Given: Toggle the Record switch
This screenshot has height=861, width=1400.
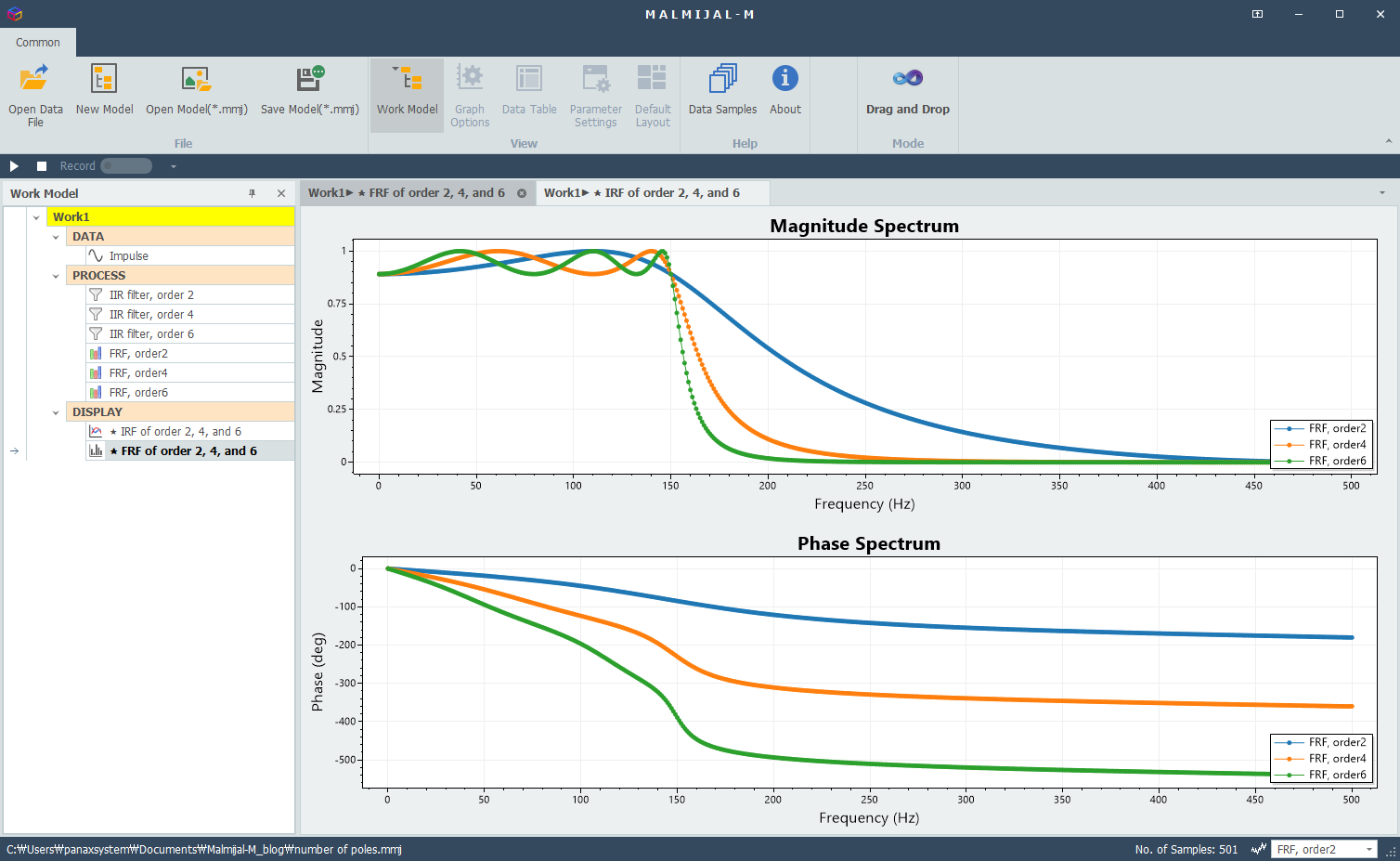Looking at the screenshot, I should (126, 165).
